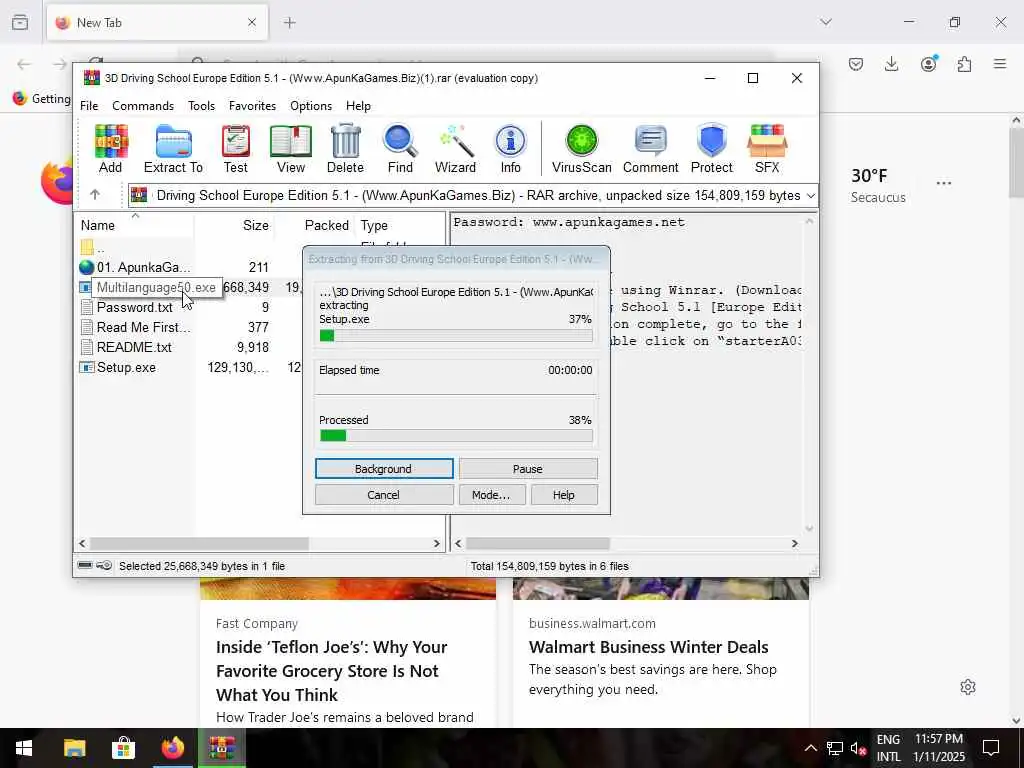The width and height of the screenshot is (1024, 768).
Task: Open the Comment tool
Action: 650,149
